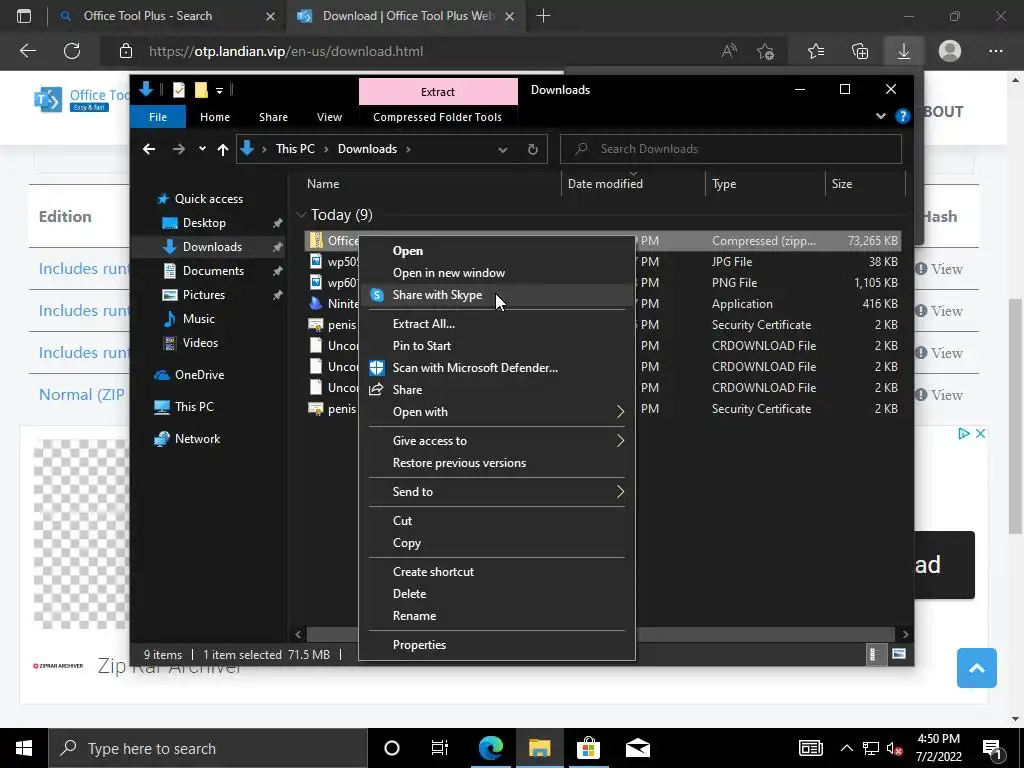This screenshot has height=768, width=1024.
Task: Click the Explorer horizontal scrollbar right arrow
Action: (x=905, y=634)
